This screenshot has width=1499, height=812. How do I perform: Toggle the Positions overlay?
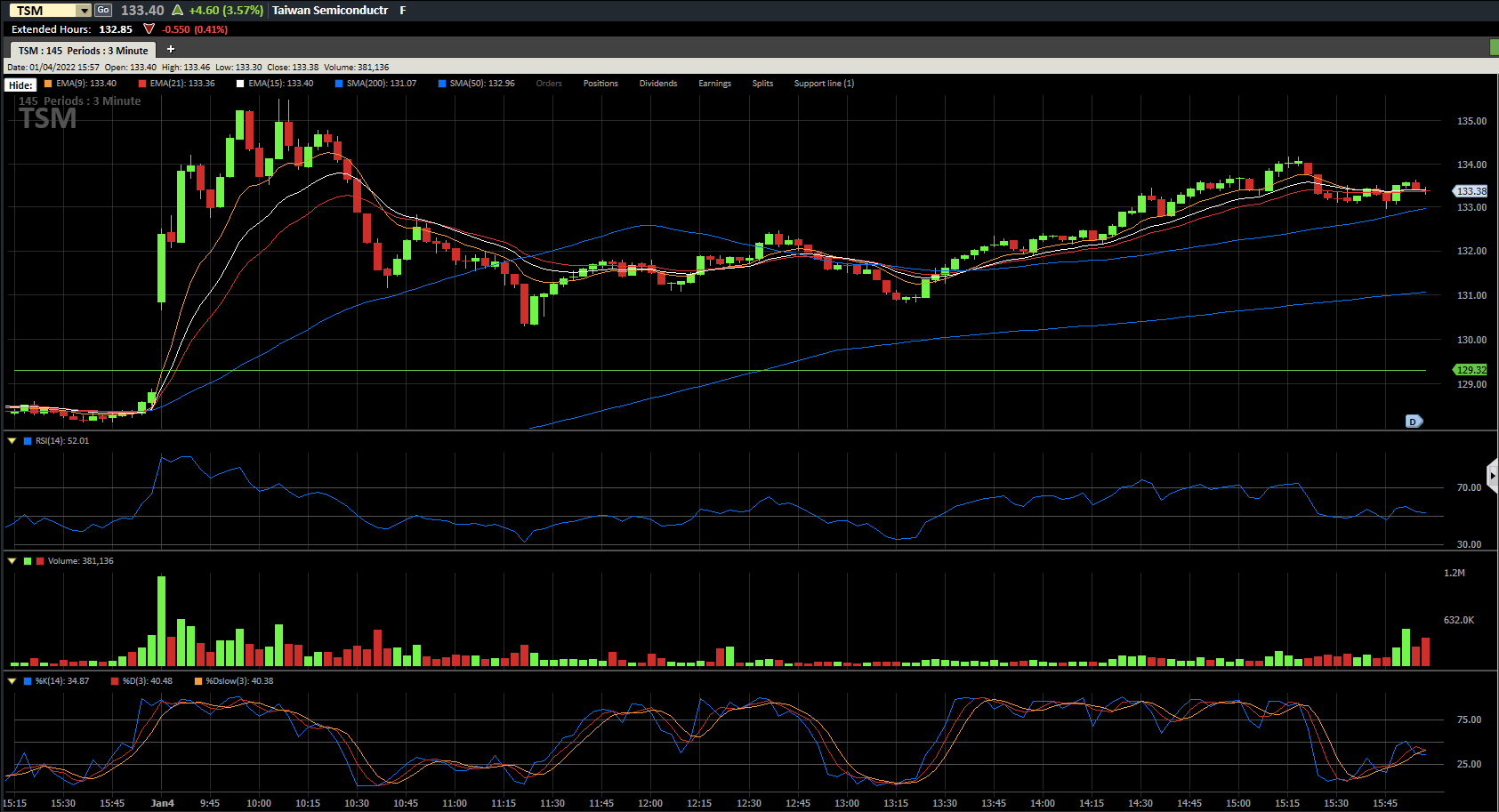pyautogui.click(x=600, y=84)
